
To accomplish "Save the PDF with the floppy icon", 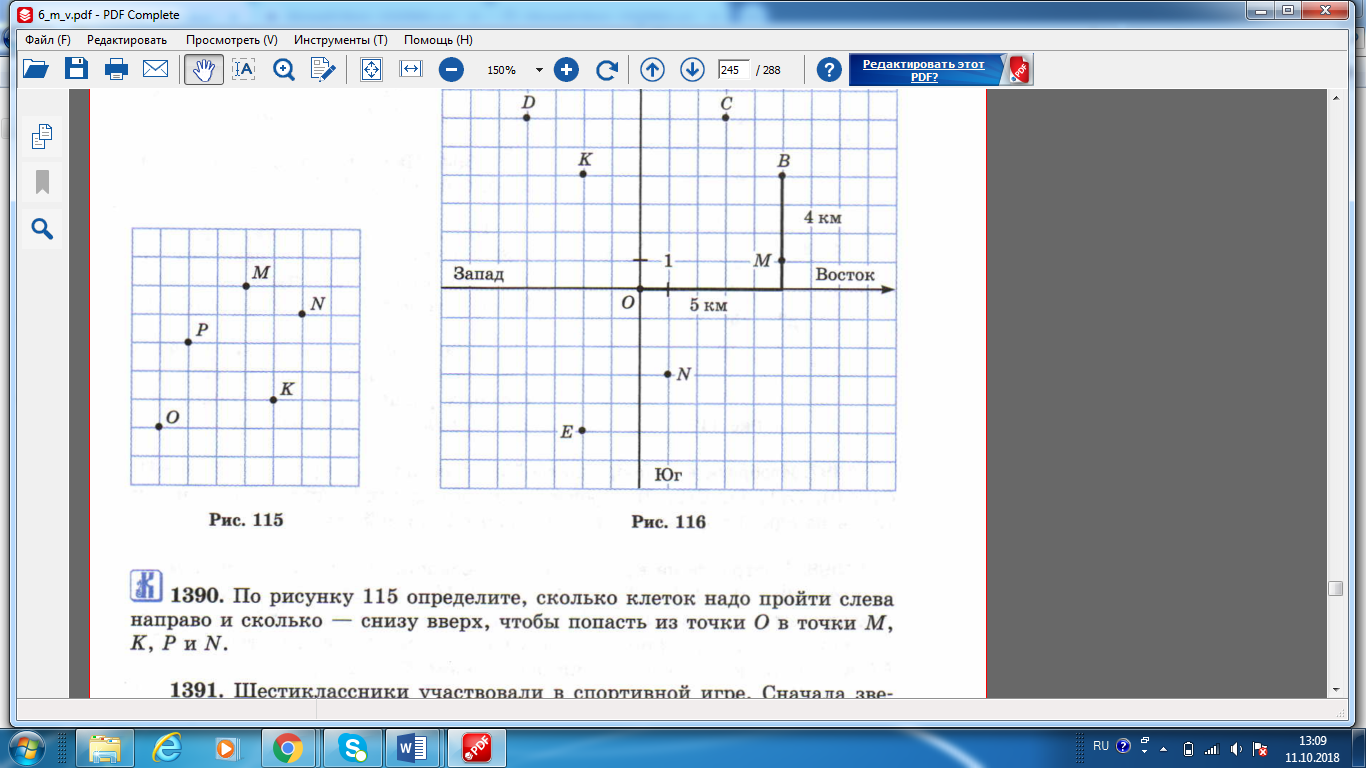I will tap(76, 69).
